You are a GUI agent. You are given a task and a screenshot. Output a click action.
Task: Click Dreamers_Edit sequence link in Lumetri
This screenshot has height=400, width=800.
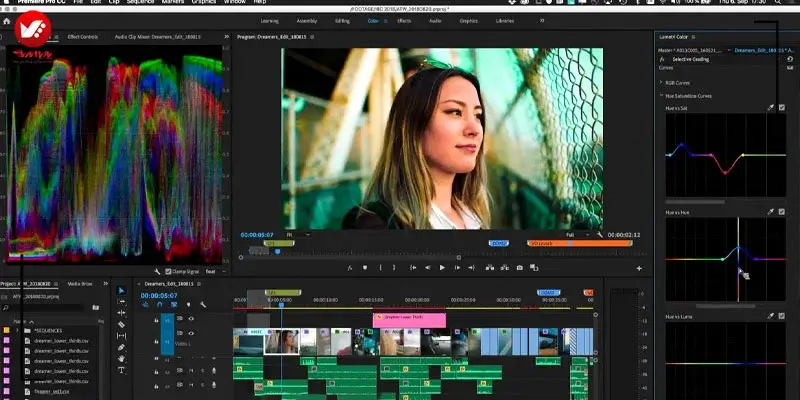tap(764, 50)
